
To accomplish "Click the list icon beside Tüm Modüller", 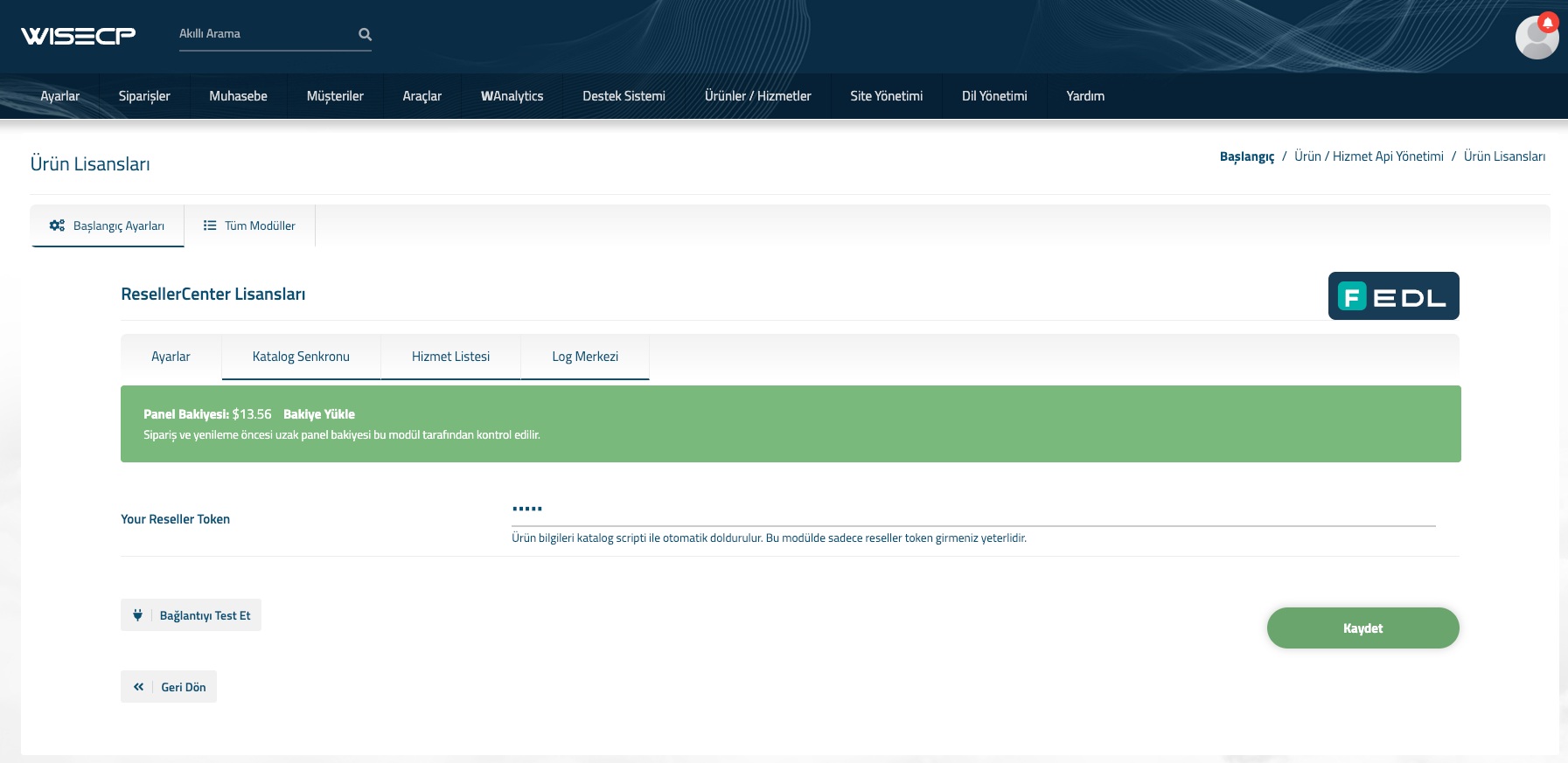I will tap(210, 225).
